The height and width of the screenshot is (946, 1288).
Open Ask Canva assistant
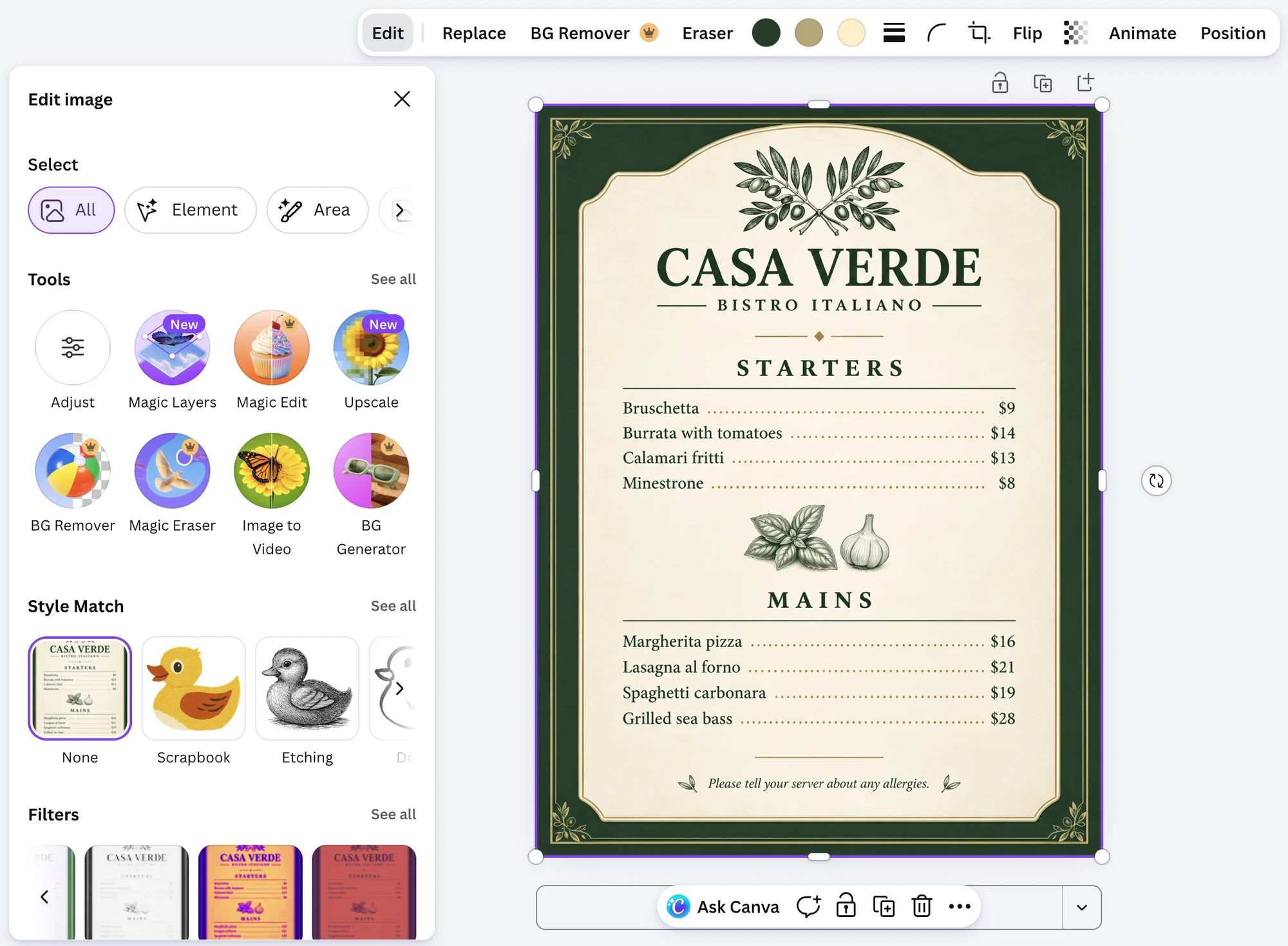[723, 907]
